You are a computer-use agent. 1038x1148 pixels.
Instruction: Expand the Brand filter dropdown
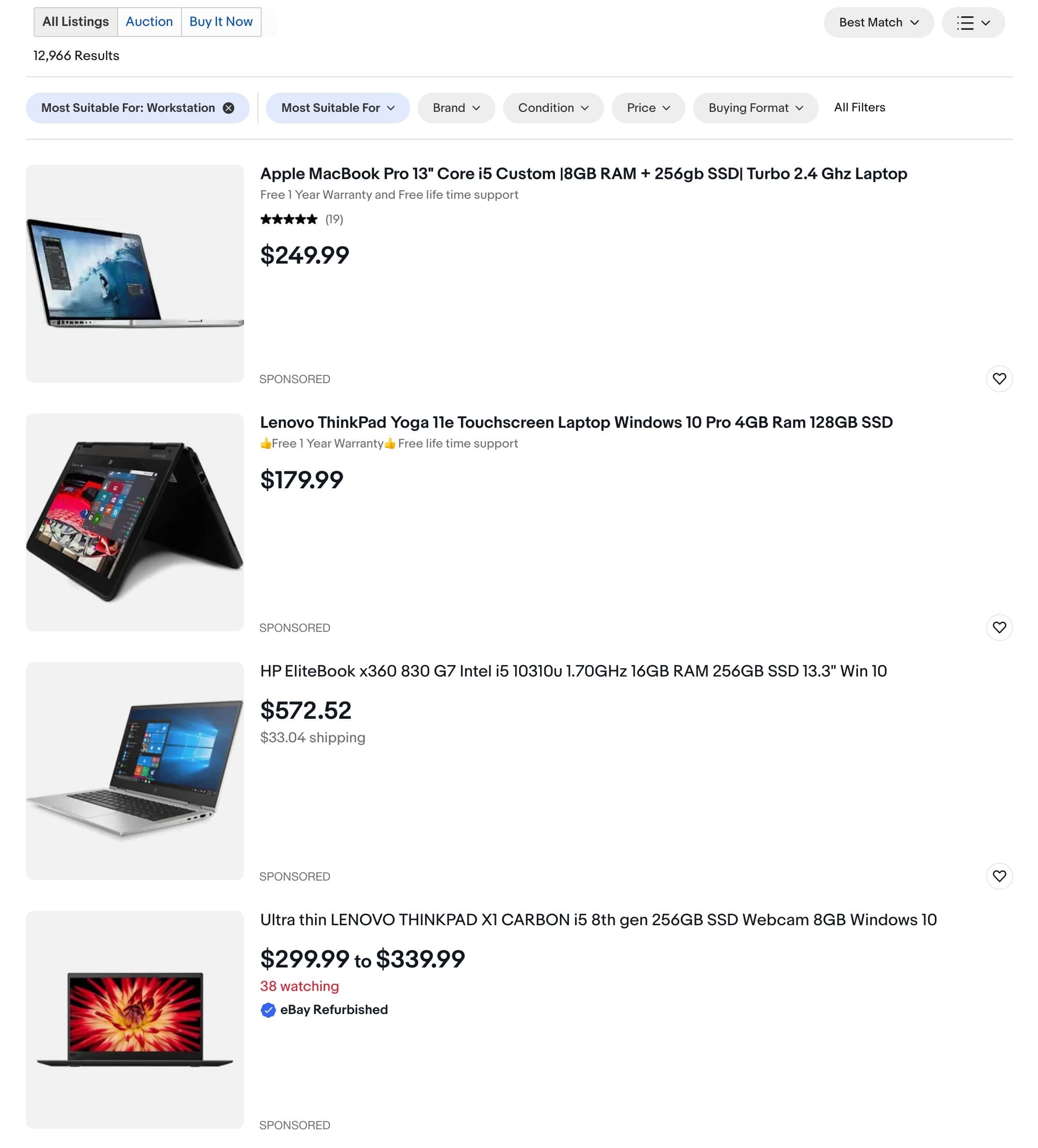pos(456,107)
